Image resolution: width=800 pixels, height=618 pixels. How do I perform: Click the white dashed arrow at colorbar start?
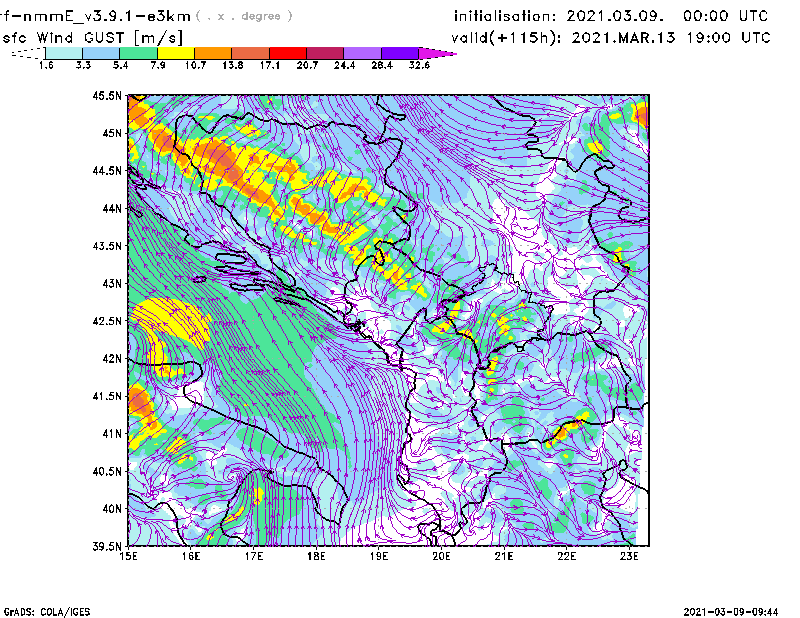[28, 53]
